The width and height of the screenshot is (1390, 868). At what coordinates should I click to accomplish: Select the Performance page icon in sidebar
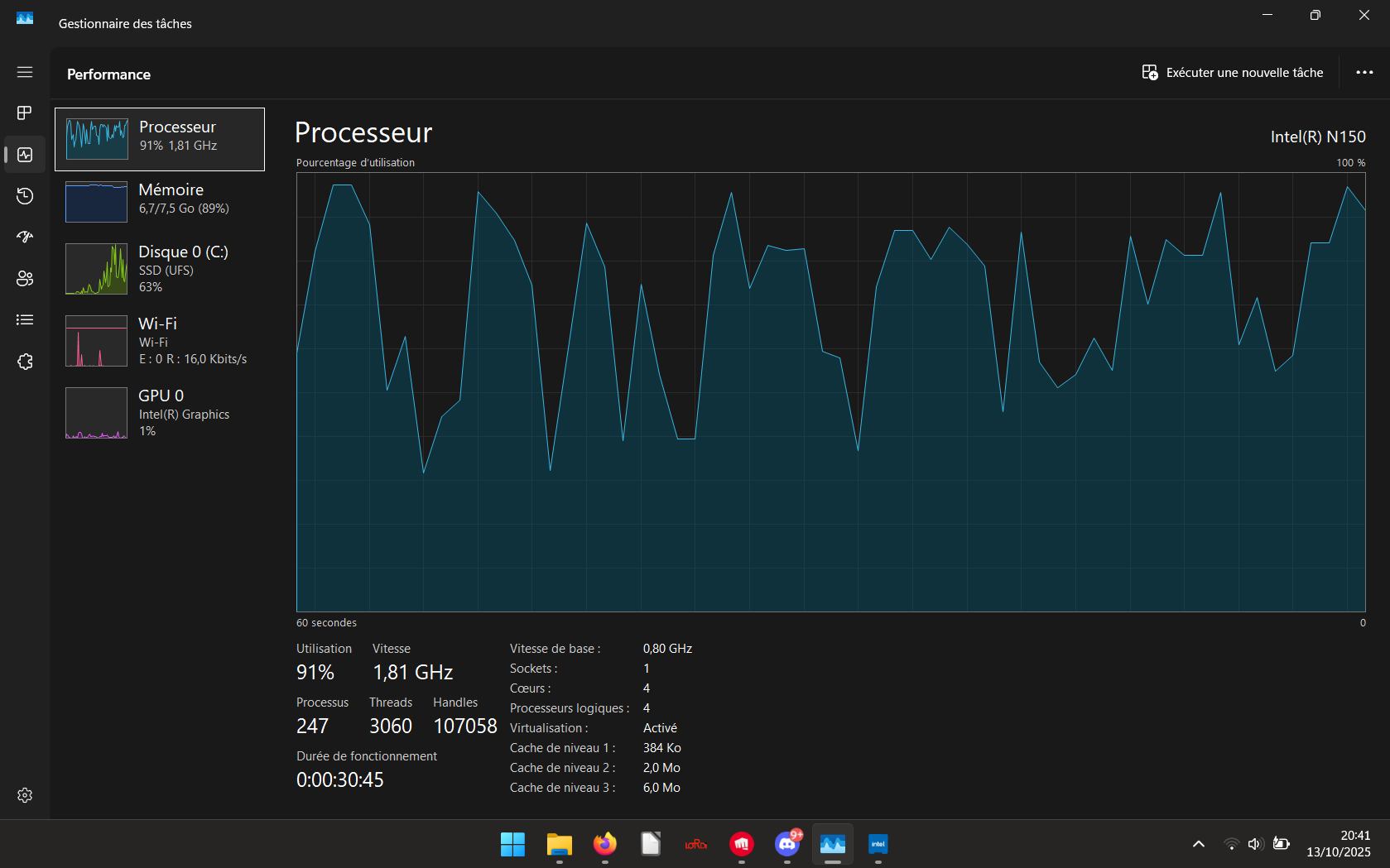pos(25,155)
